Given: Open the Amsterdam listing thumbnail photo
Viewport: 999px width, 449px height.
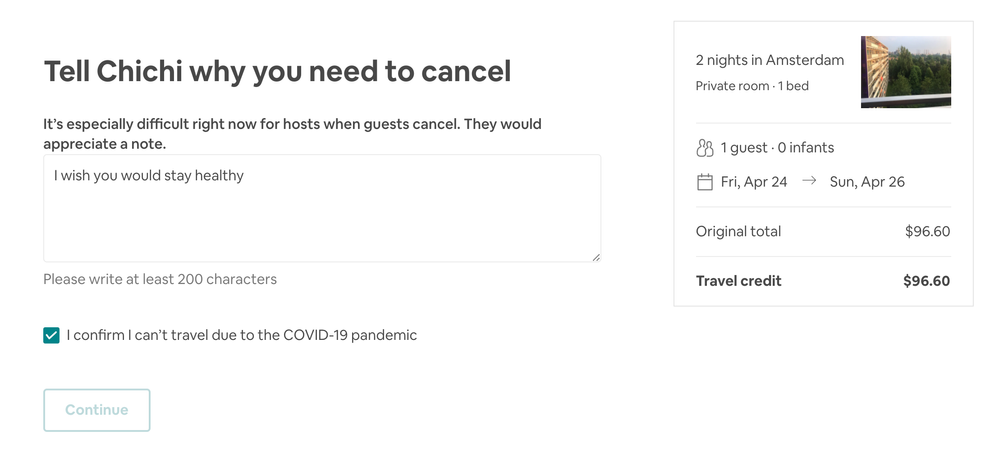Looking at the screenshot, I should click(905, 72).
